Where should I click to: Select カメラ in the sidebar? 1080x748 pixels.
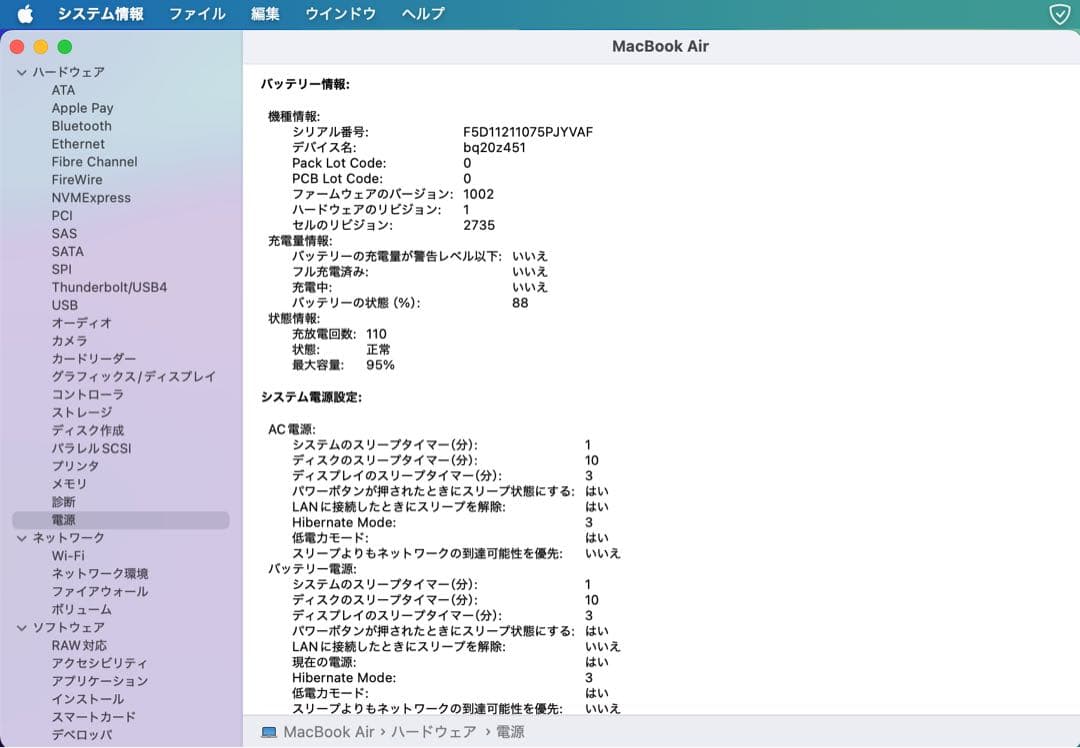point(70,341)
